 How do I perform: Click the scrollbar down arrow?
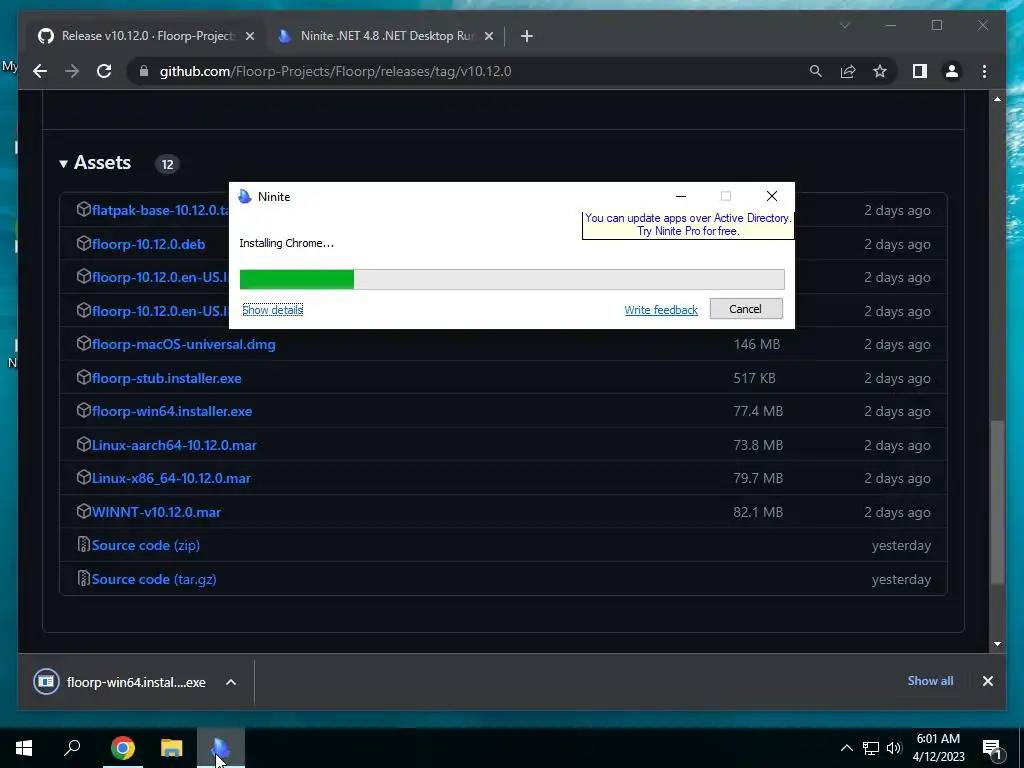(997, 644)
